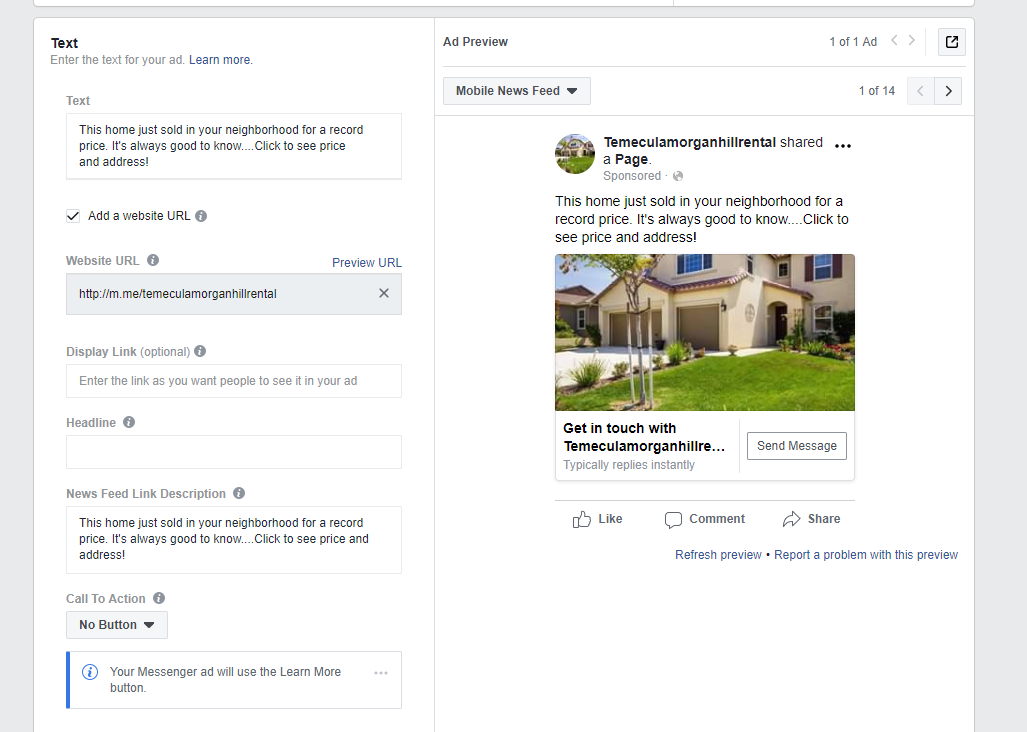Click the Website URL input field
Image resolution: width=1027 pixels, height=732 pixels.
click(234, 294)
